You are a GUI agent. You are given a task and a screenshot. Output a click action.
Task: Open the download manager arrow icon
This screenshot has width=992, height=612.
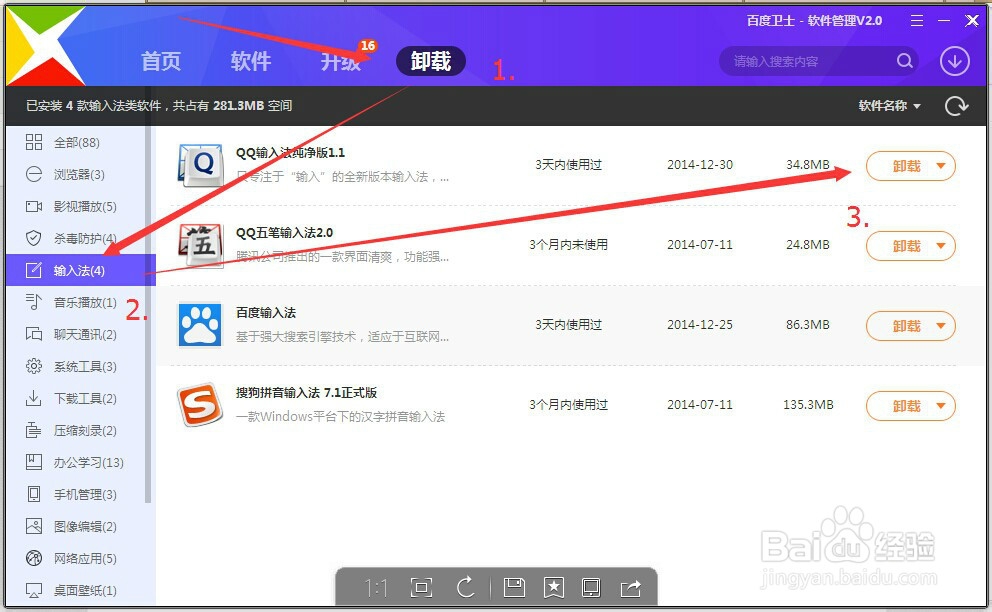954,61
